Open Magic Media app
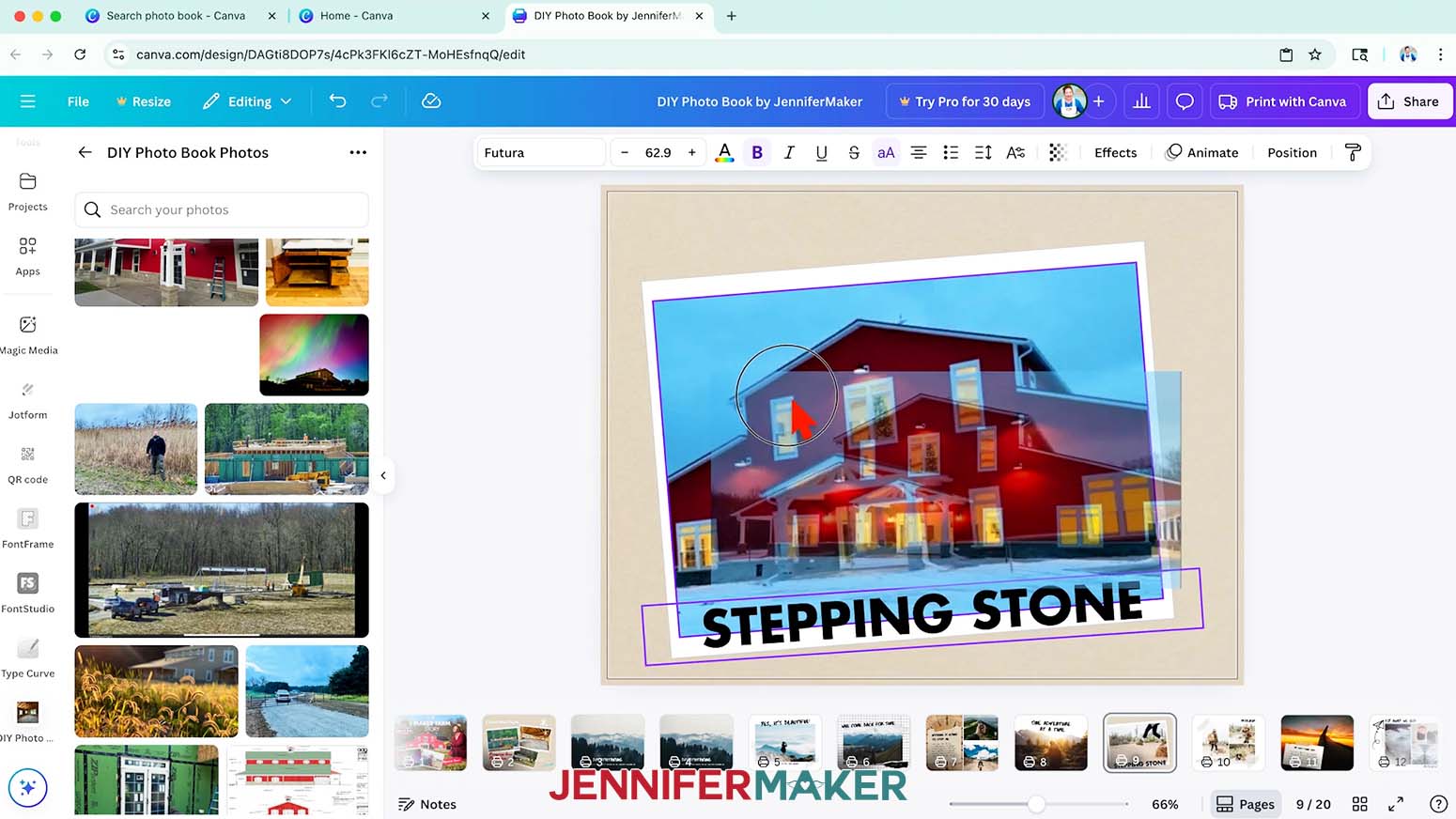 27,335
